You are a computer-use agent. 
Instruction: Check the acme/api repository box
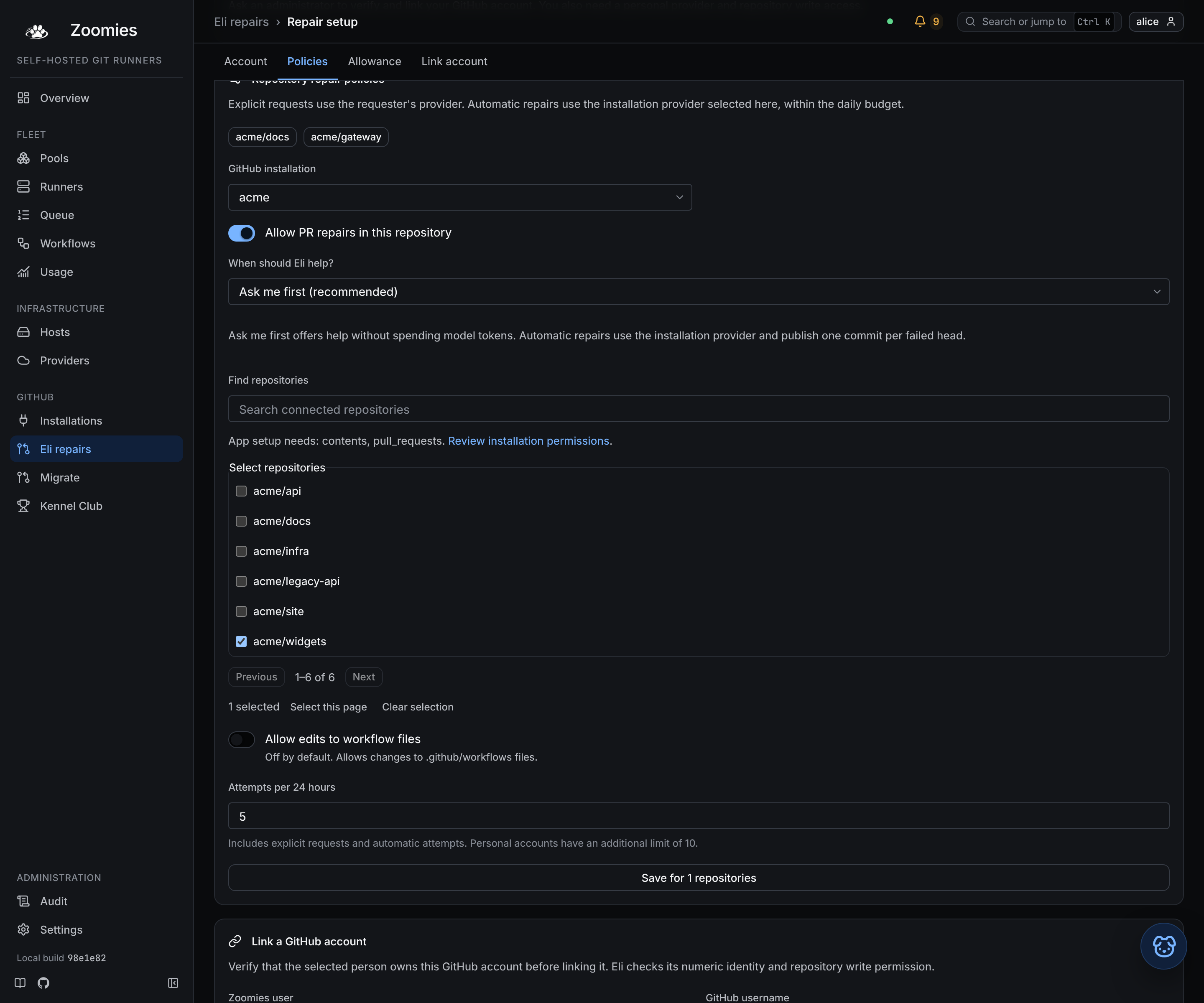click(241, 491)
